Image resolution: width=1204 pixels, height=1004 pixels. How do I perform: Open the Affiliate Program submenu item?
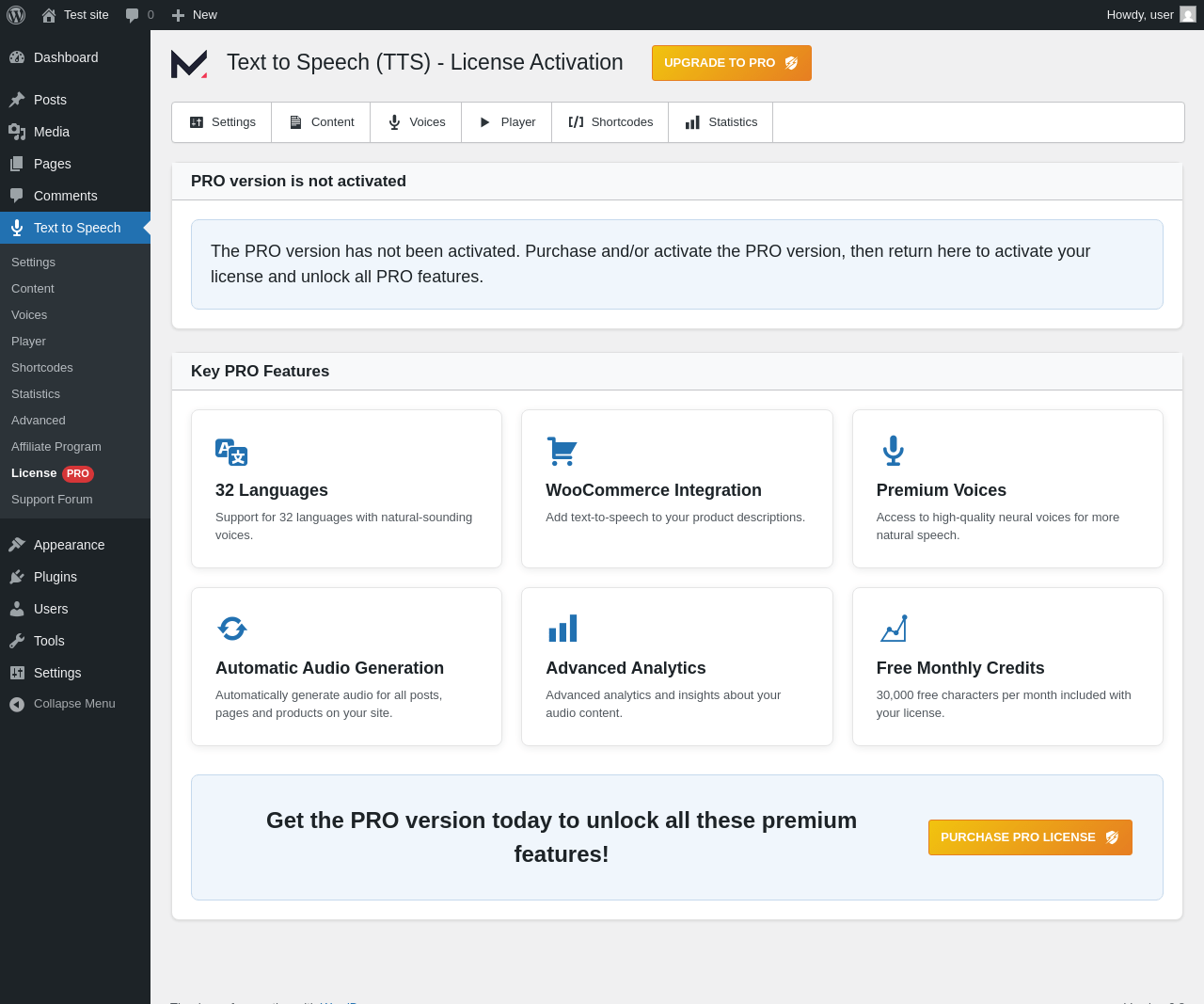coord(56,447)
